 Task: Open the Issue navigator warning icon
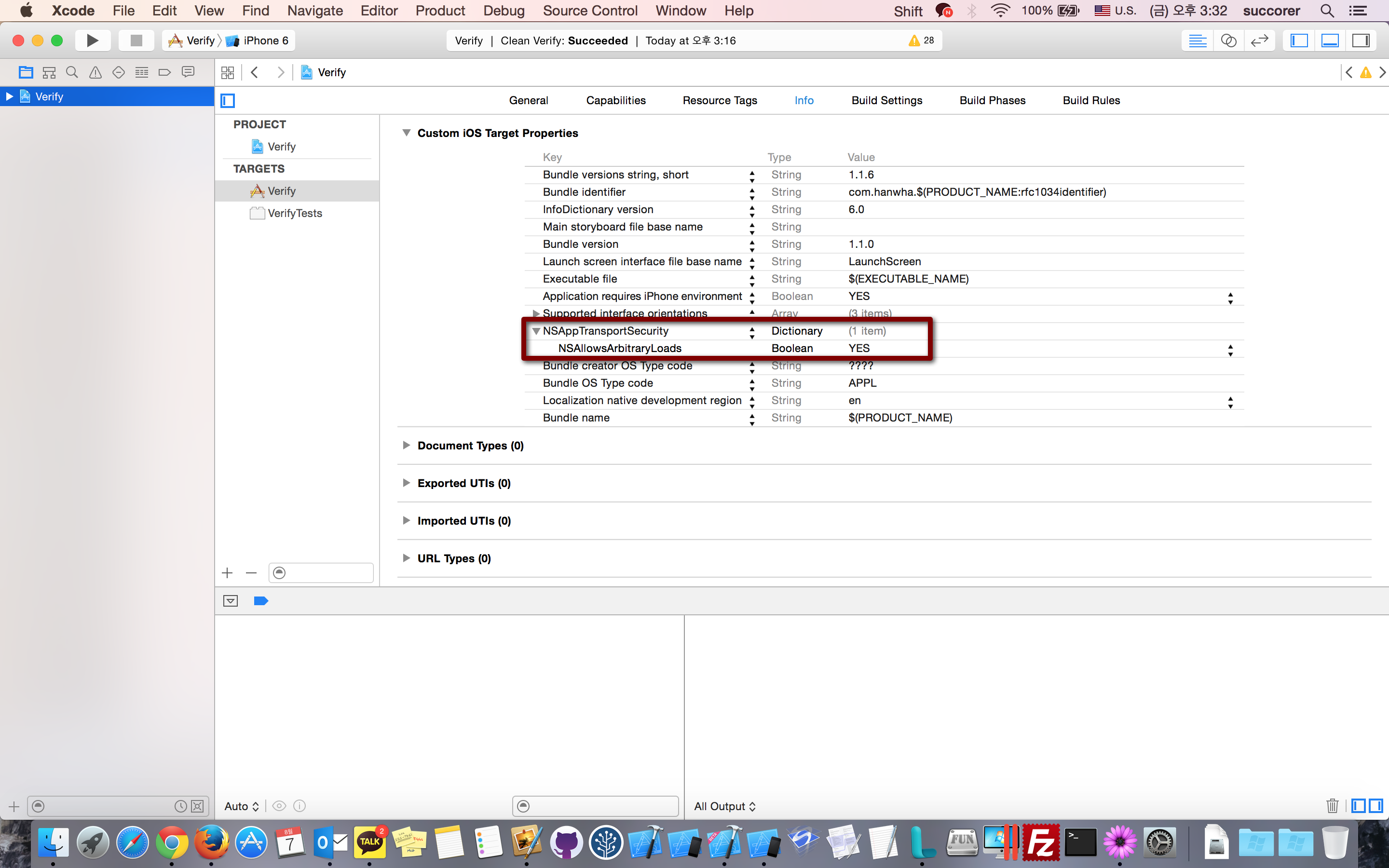pos(95,72)
